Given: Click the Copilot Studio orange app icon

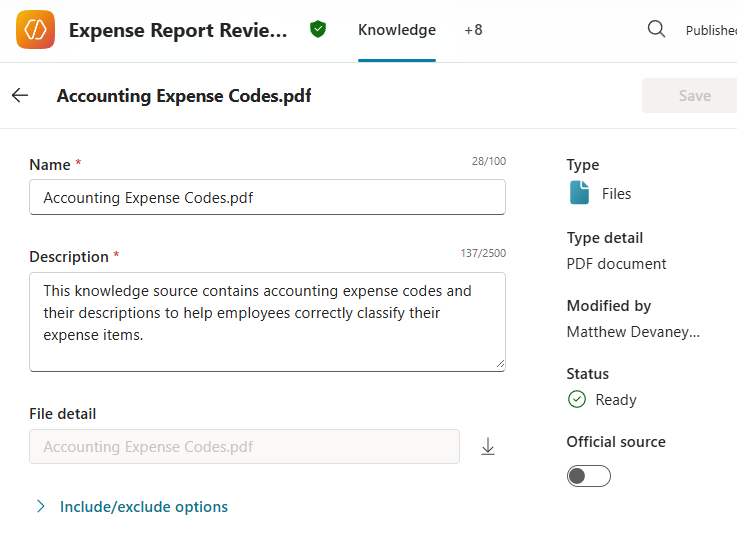Looking at the screenshot, I should tap(36, 30).
